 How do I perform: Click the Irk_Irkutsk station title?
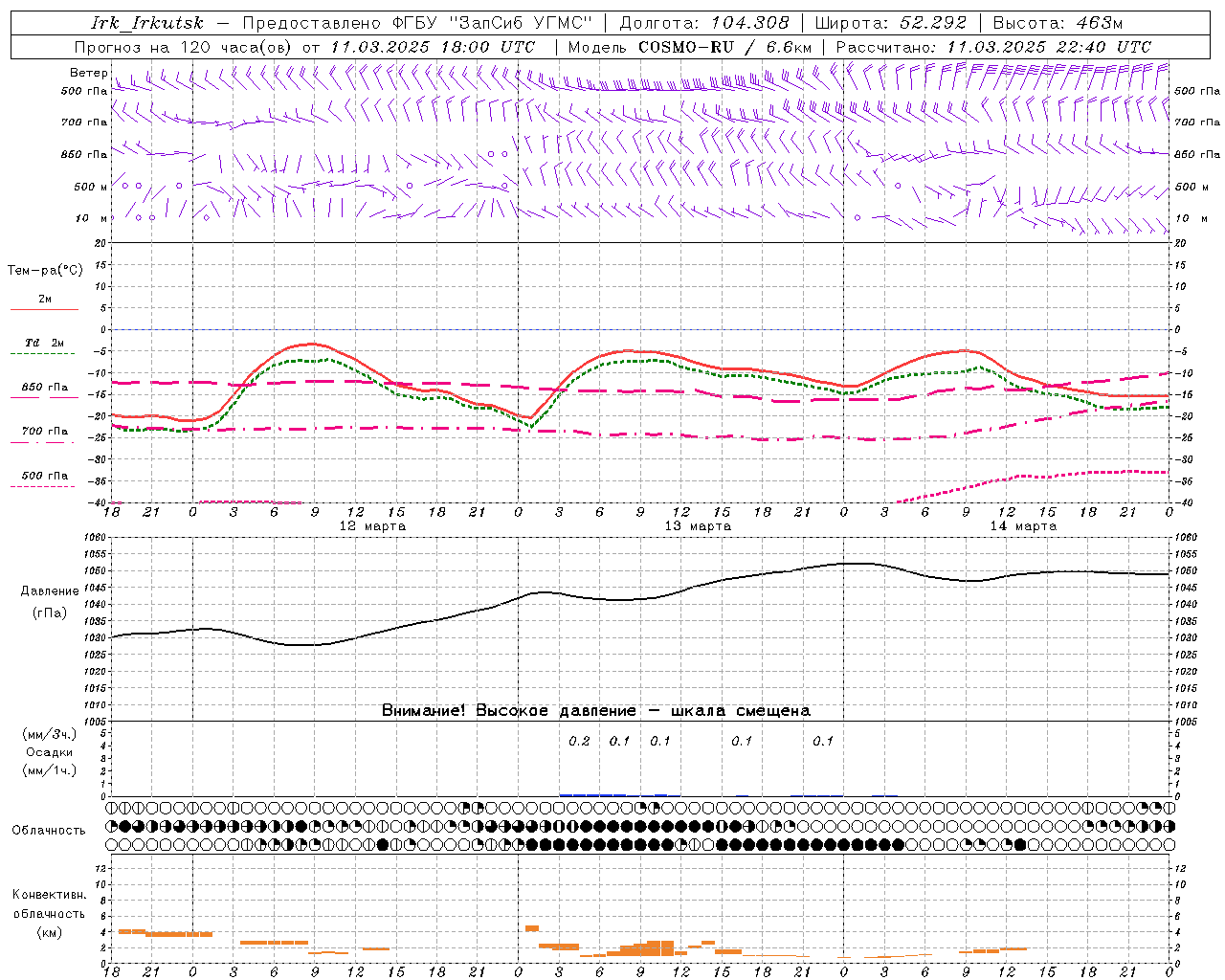pos(147,23)
